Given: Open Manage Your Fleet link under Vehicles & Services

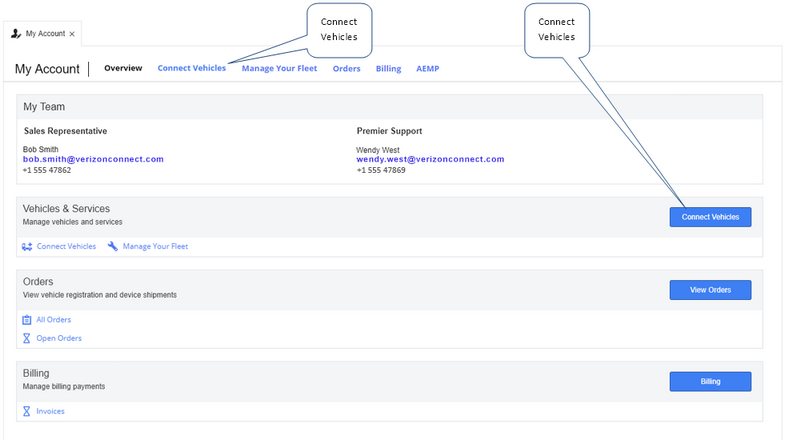Looking at the screenshot, I should click(x=155, y=246).
